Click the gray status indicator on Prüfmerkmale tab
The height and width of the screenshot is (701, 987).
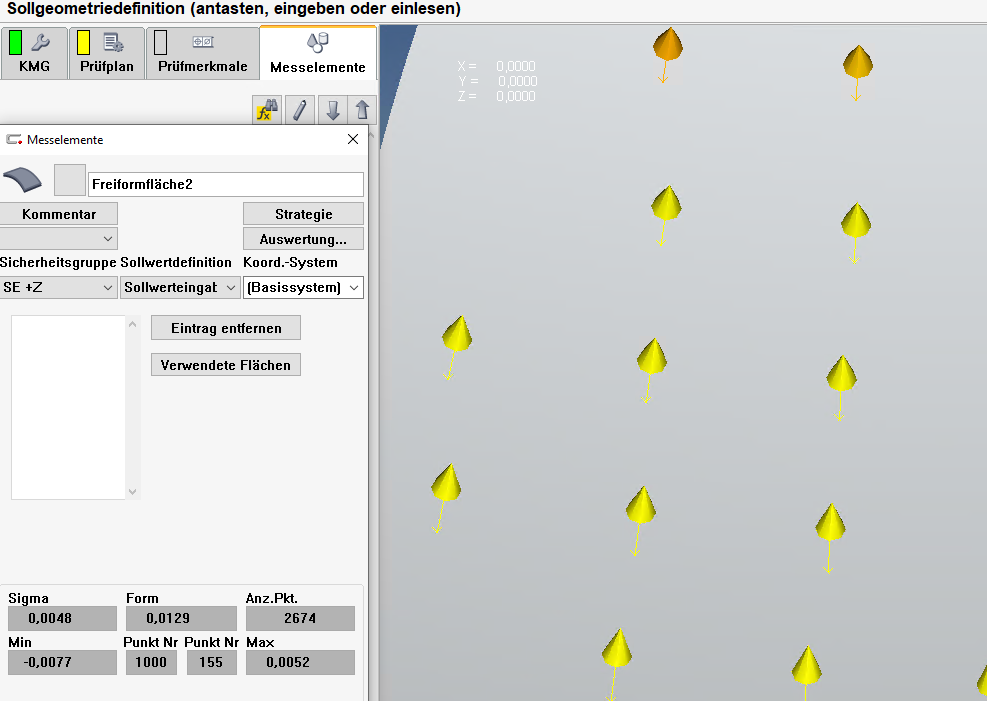(x=161, y=42)
